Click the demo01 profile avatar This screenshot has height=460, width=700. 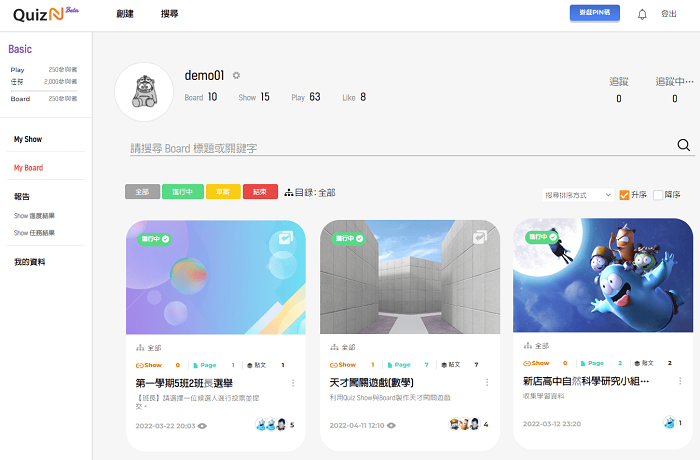[144, 92]
